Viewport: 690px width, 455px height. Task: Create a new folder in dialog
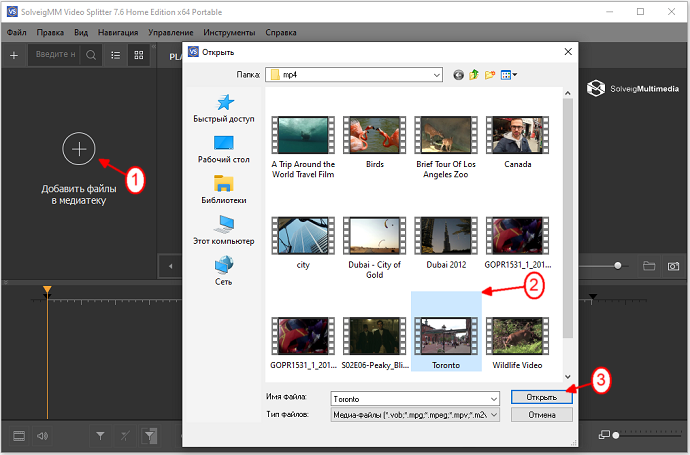coord(490,75)
